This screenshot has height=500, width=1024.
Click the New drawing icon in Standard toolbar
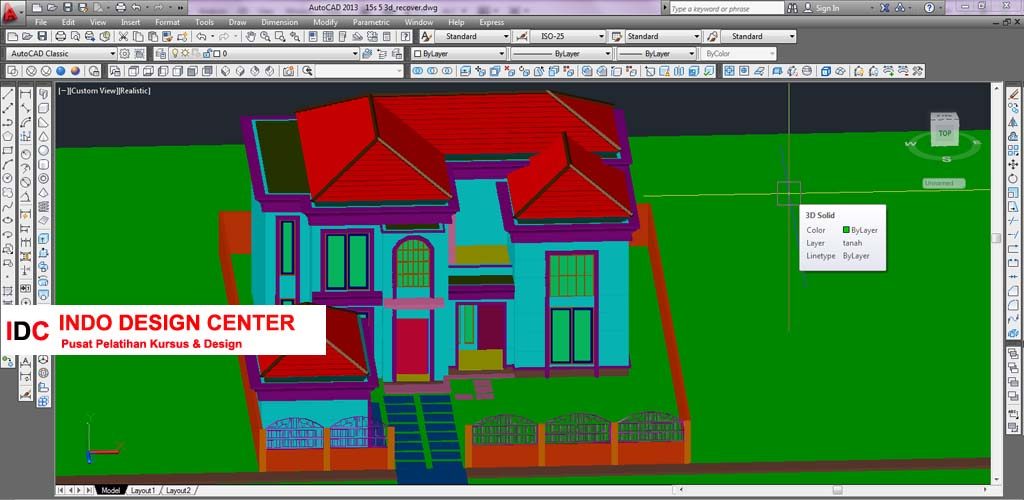tap(13, 37)
